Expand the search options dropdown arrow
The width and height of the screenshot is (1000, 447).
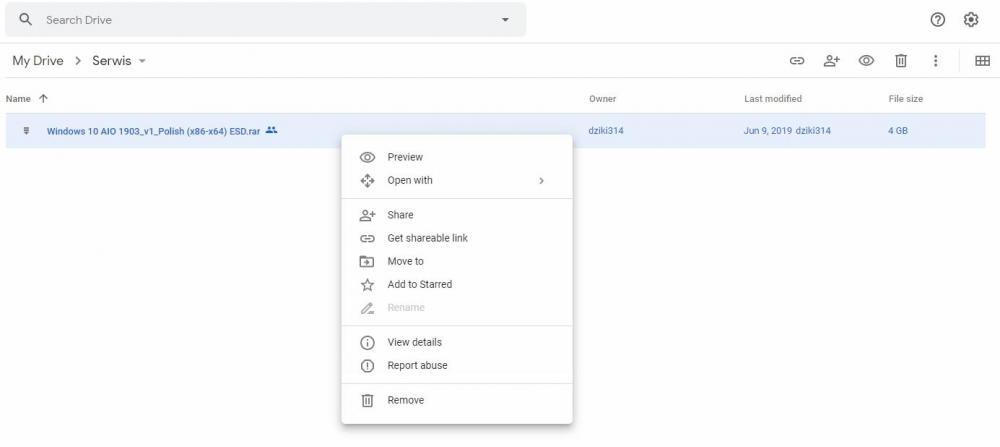[x=505, y=20]
